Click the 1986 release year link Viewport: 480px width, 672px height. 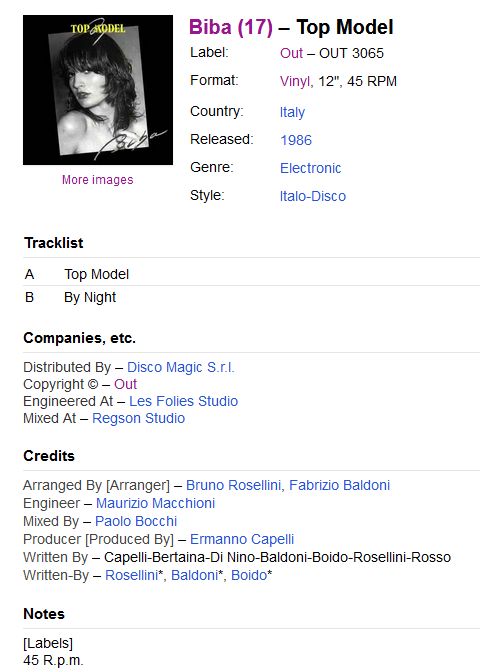tap(296, 140)
